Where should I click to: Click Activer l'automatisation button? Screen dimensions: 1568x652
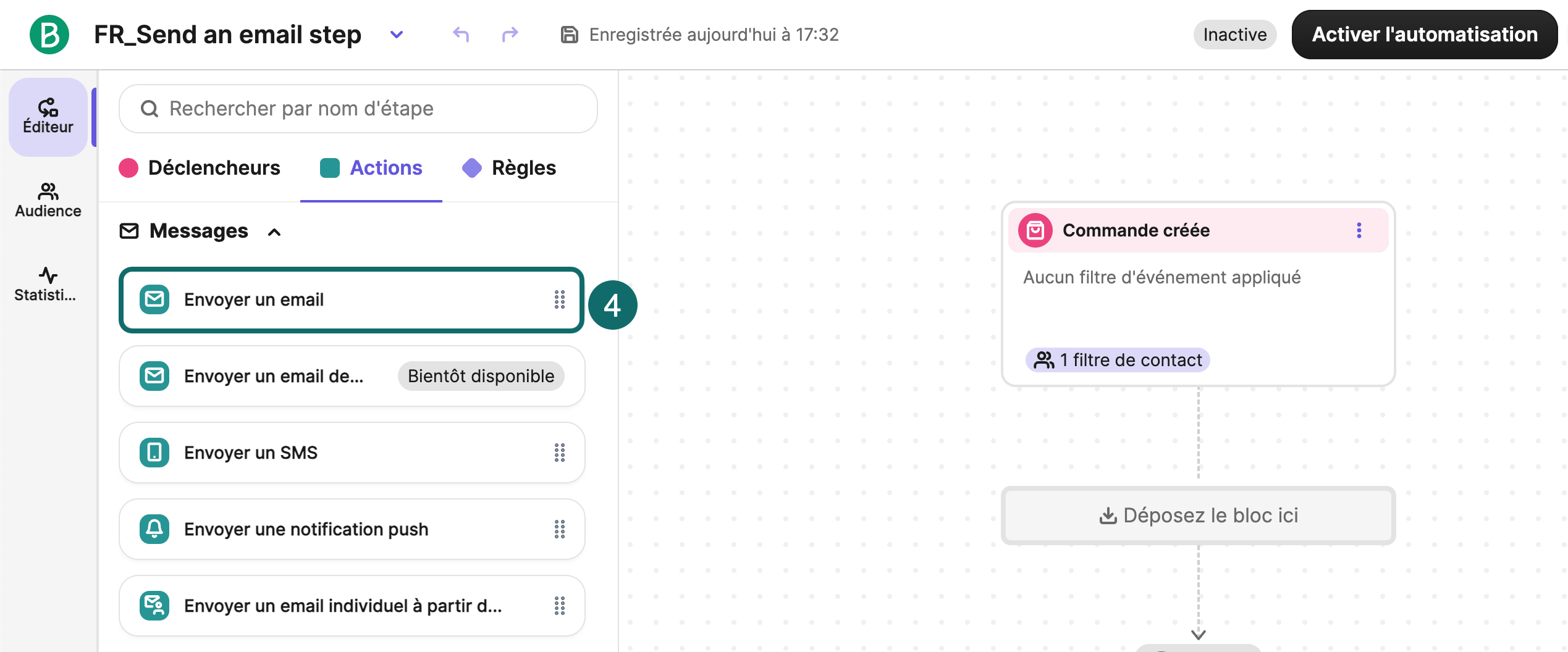1424,35
